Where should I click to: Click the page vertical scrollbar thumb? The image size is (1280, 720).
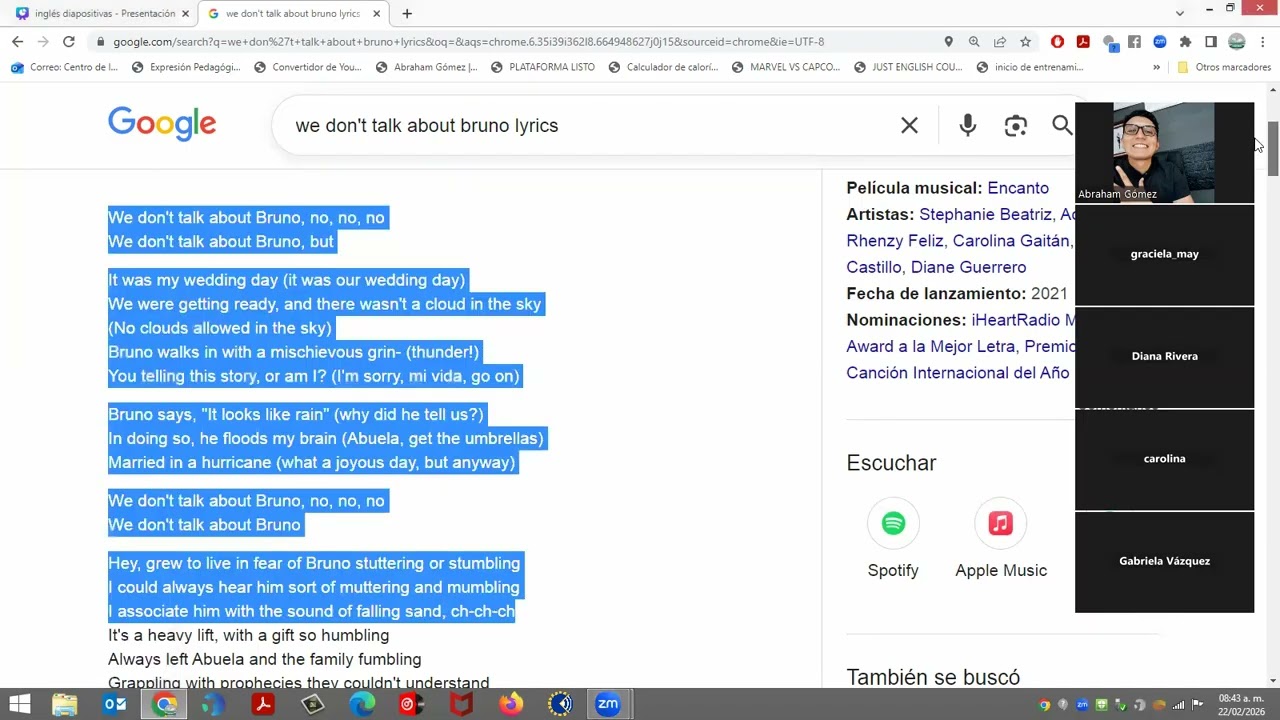click(1273, 148)
